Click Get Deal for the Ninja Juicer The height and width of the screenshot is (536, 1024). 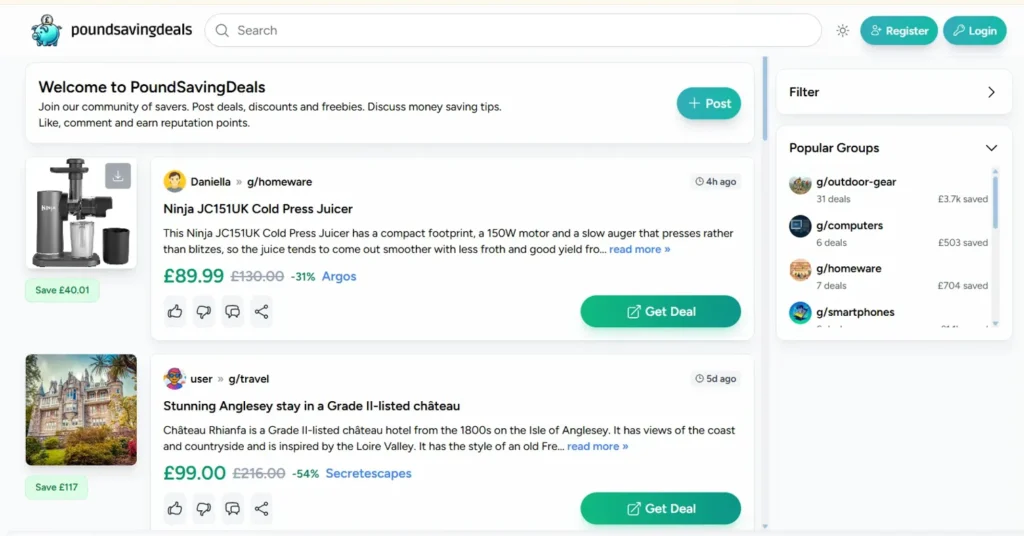pos(660,312)
